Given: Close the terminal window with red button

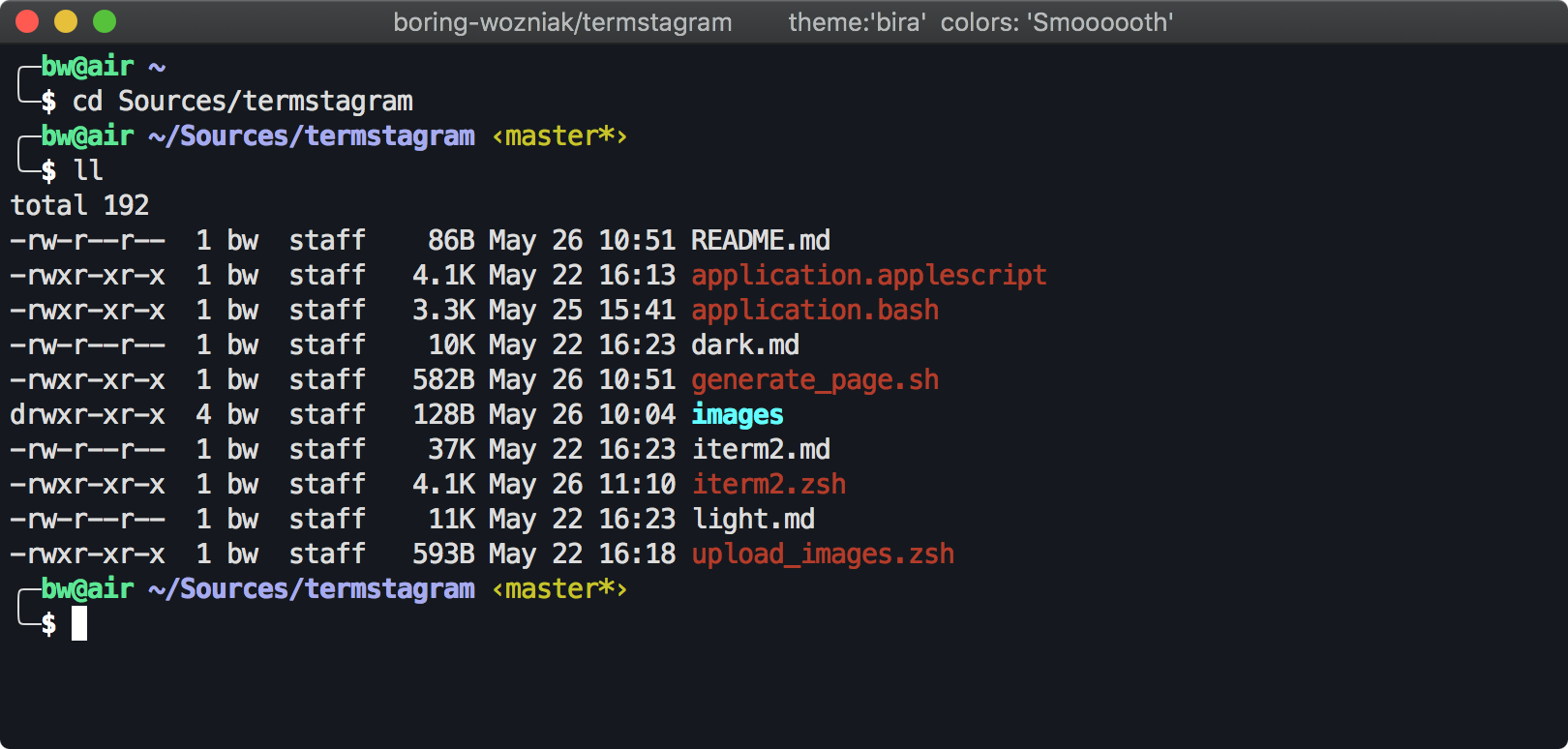Looking at the screenshot, I should (27, 21).
